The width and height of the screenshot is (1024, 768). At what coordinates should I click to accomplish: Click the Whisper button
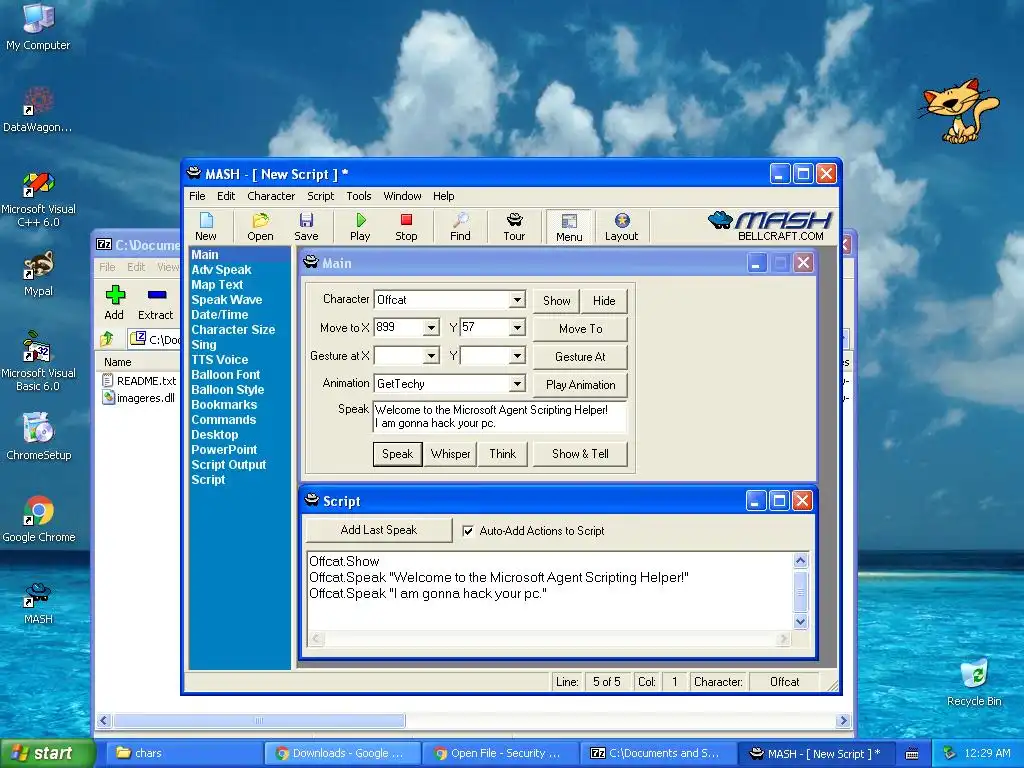coord(451,454)
